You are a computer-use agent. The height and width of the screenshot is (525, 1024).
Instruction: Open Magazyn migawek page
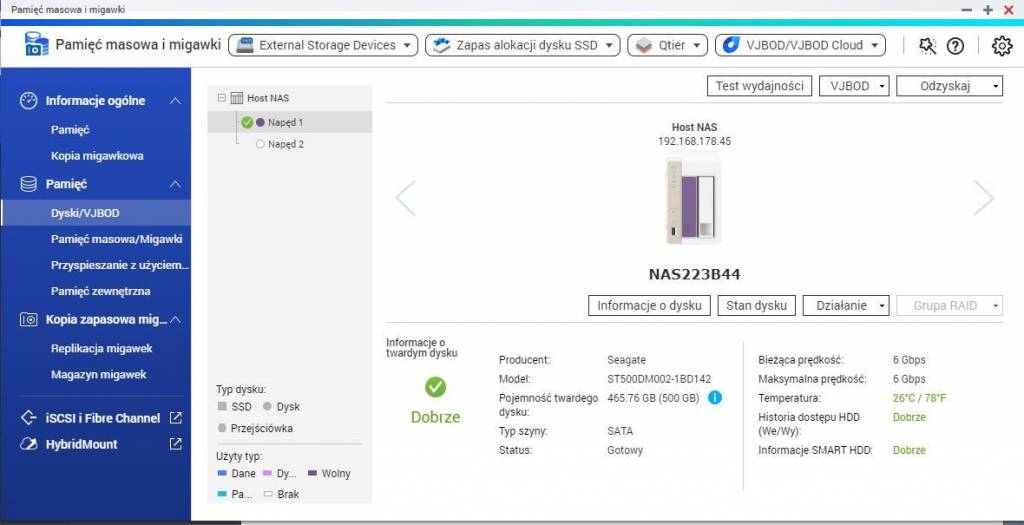[x=99, y=375]
